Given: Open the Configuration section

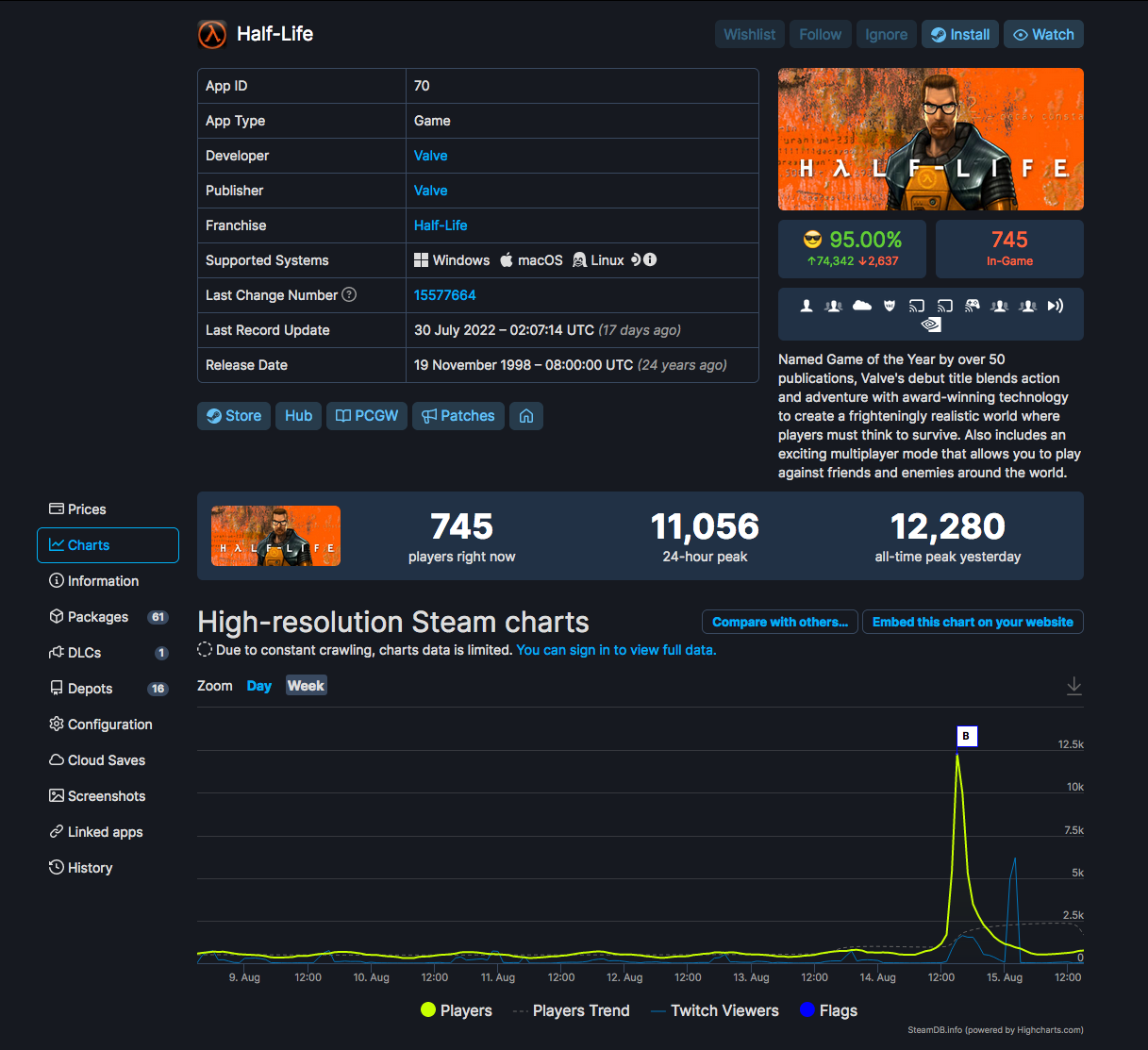Looking at the screenshot, I should pyautogui.click(x=108, y=725).
